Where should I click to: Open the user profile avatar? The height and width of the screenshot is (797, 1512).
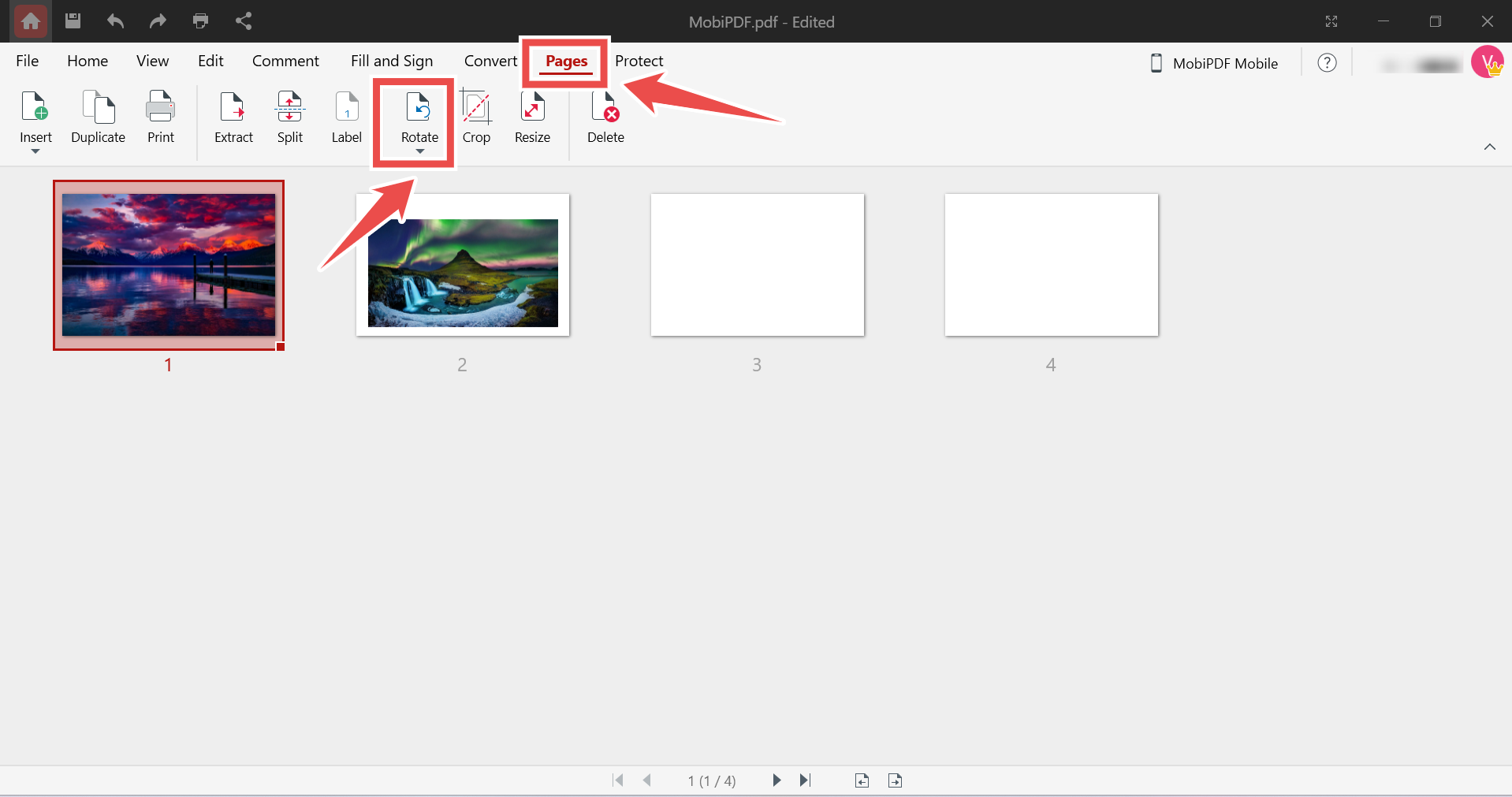tap(1488, 62)
